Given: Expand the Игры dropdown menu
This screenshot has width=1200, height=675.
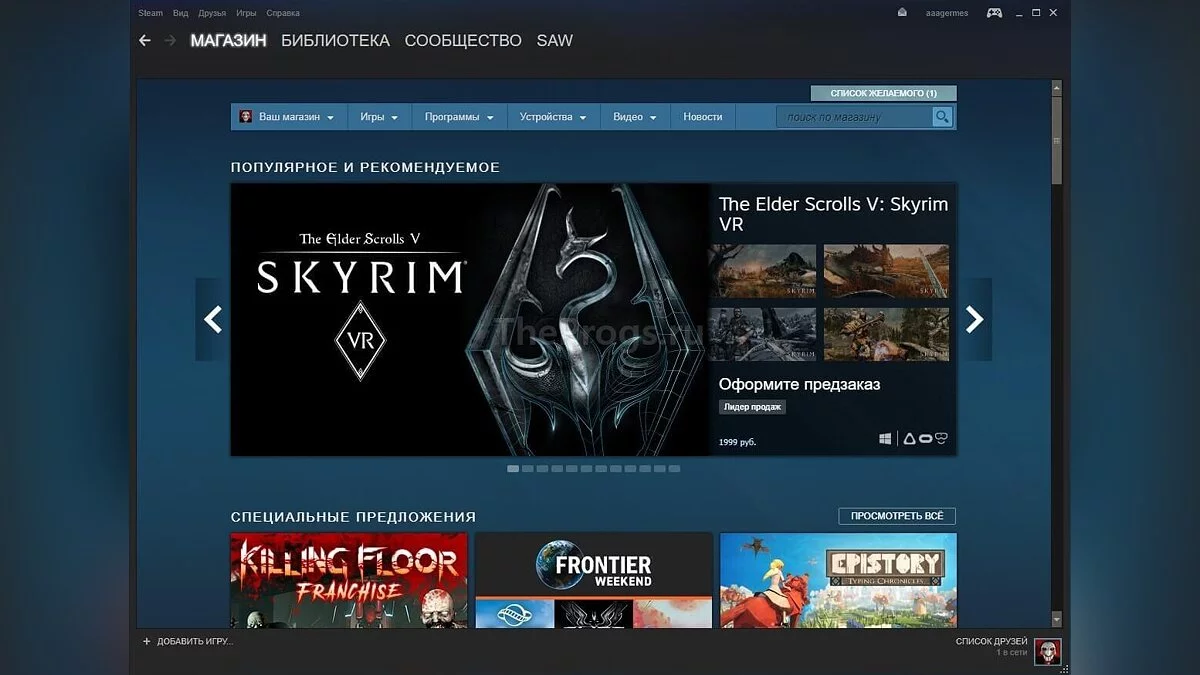Looking at the screenshot, I should pyautogui.click(x=379, y=117).
